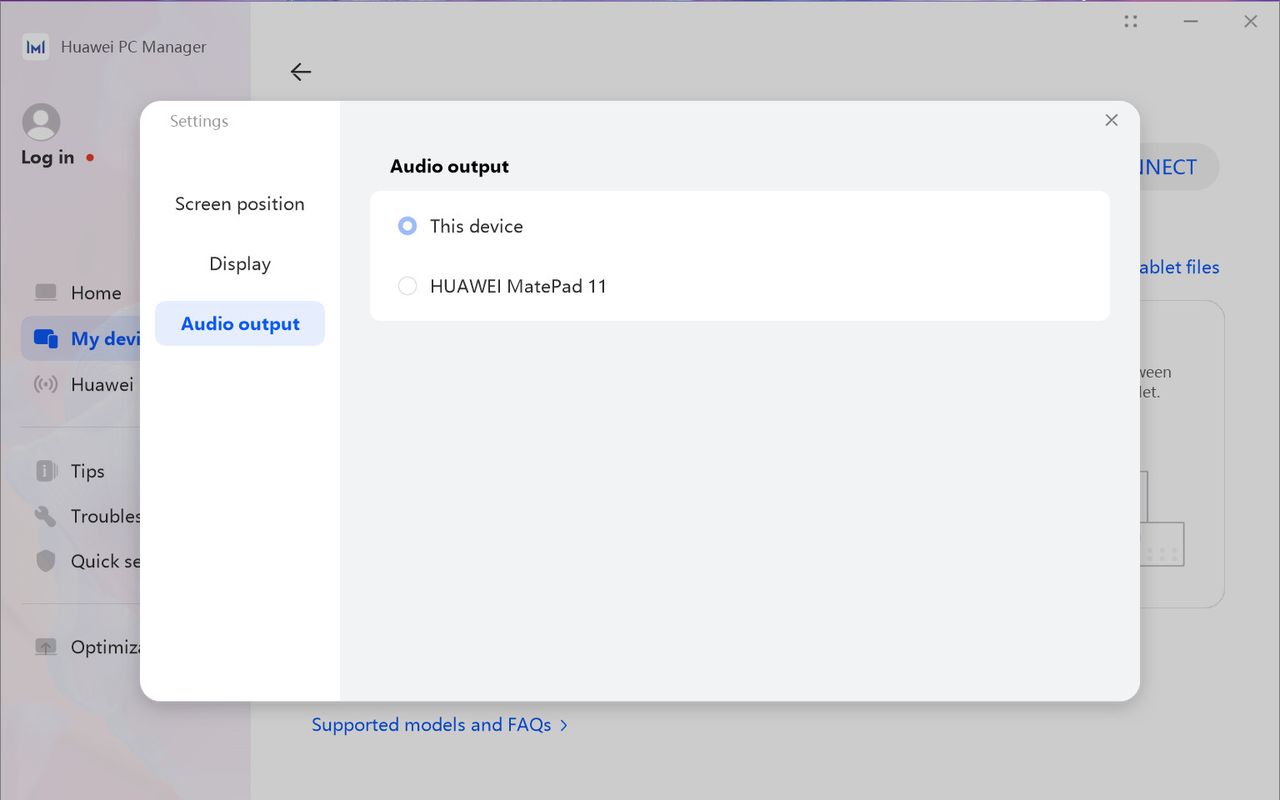The width and height of the screenshot is (1280, 800).
Task: Close the Settings dialog
Action: pos(1111,120)
